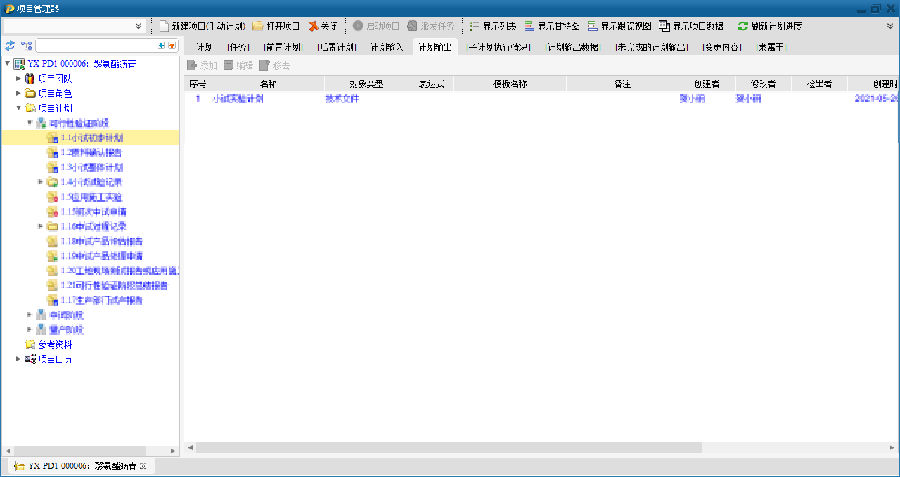The image size is (900, 477).
Task: Click the orange icon at search field end
Action: tap(172, 45)
